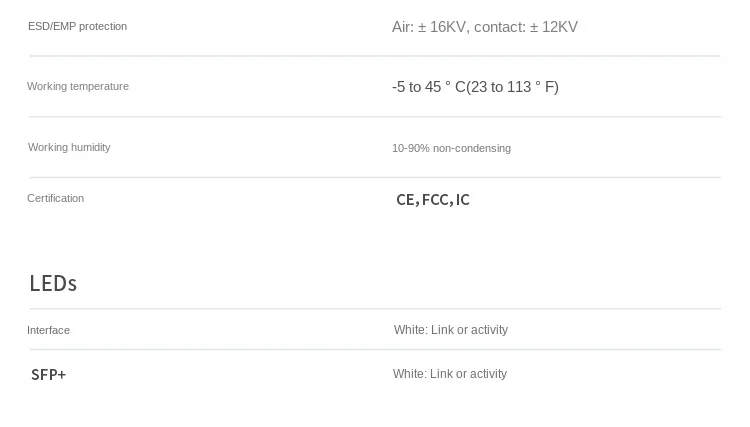This screenshot has width=750, height=427.
Task: Click the Working humidity label
Action: (69, 147)
